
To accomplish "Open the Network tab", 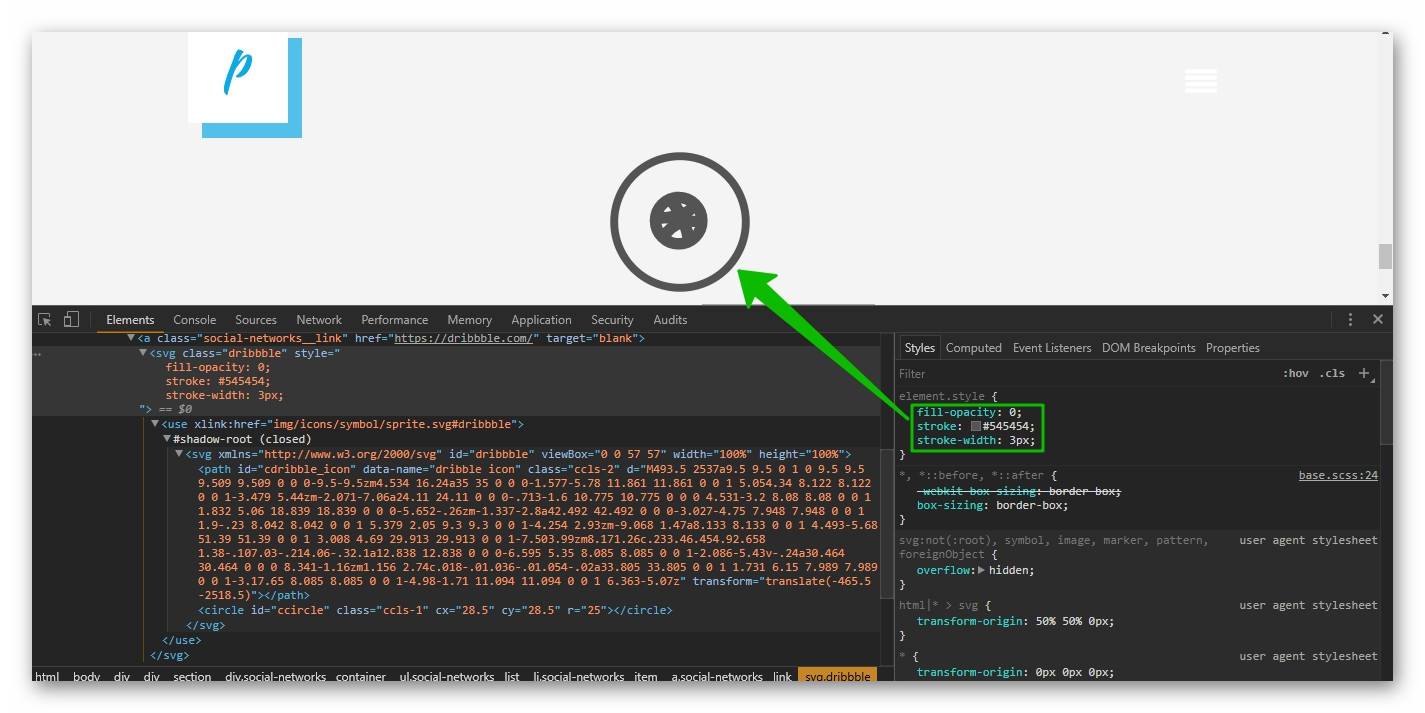I will (x=319, y=320).
